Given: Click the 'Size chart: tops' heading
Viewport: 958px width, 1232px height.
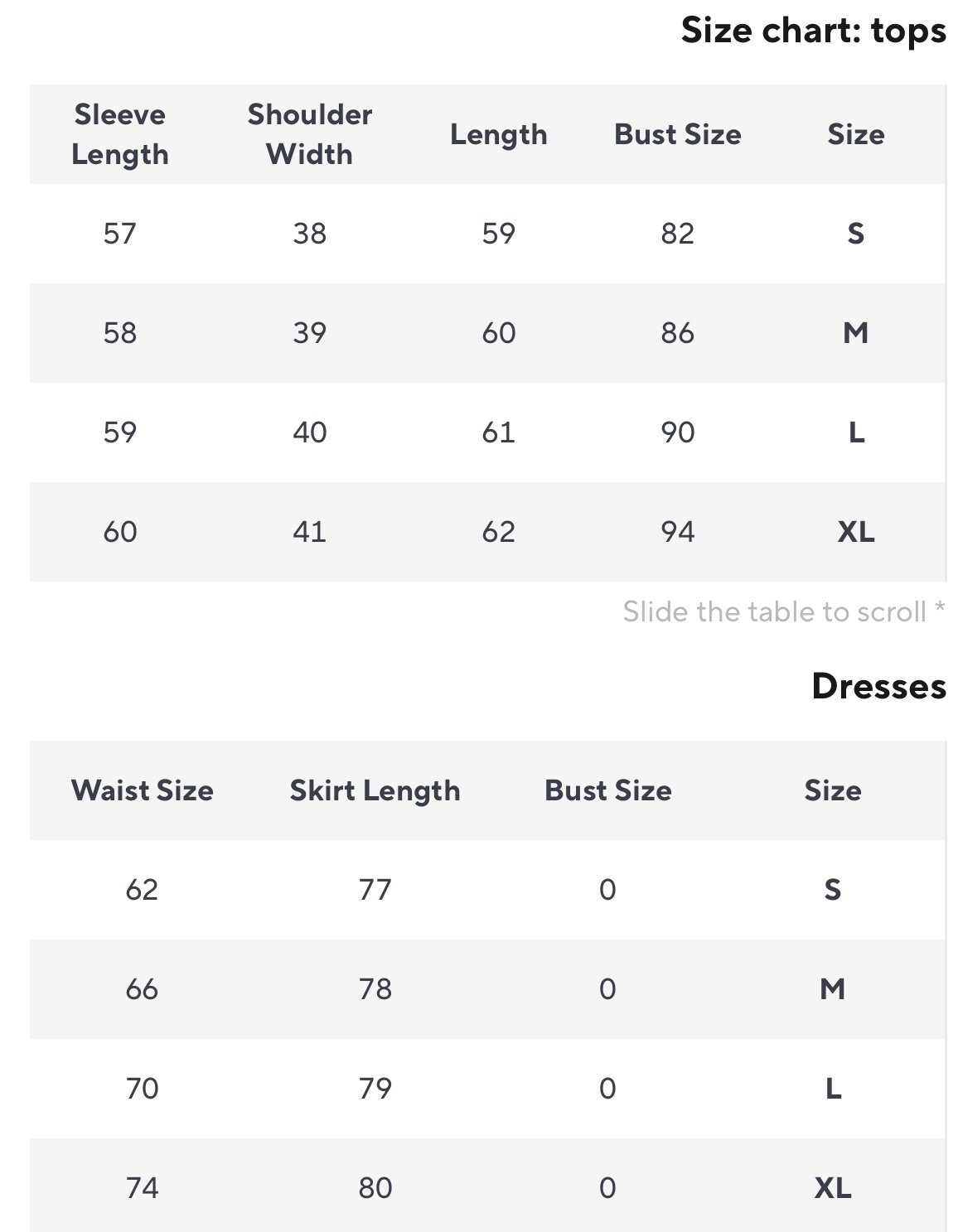Looking at the screenshot, I should click(x=813, y=31).
